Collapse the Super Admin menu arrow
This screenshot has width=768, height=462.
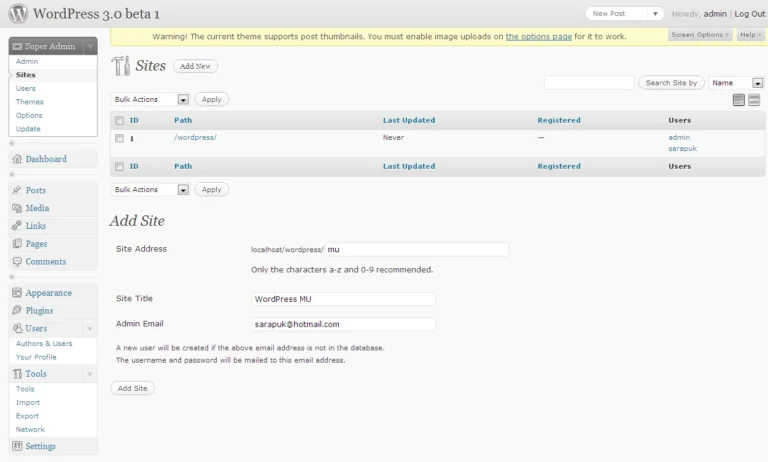click(90, 47)
